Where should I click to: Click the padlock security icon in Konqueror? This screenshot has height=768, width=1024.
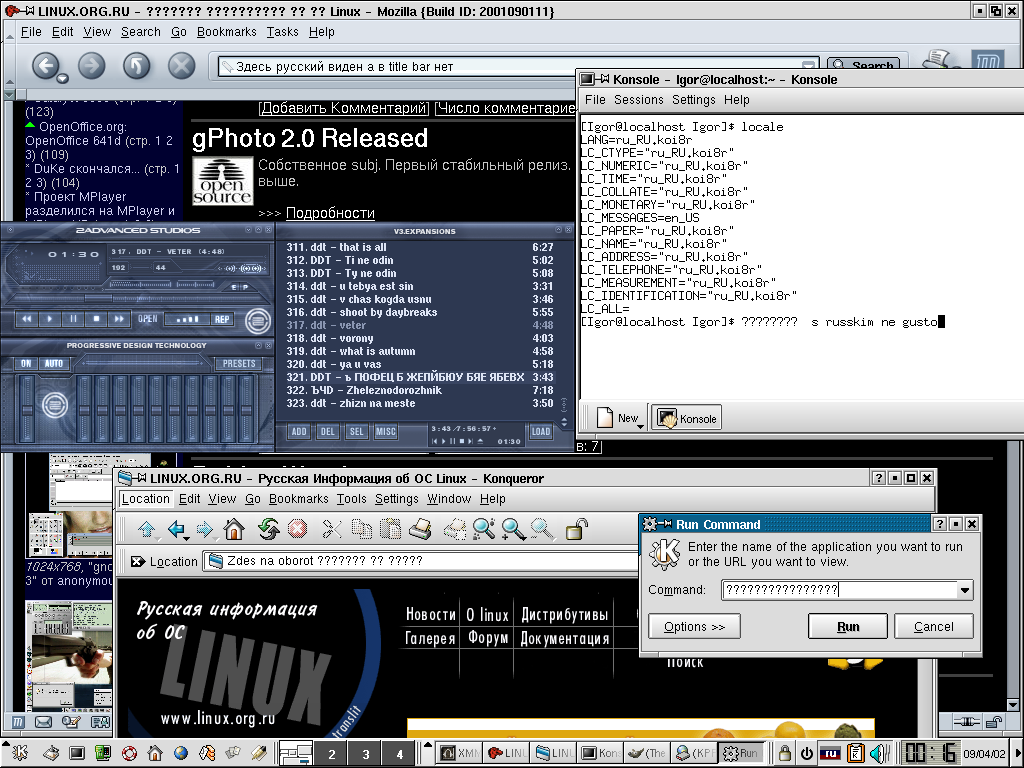tap(576, 529)
